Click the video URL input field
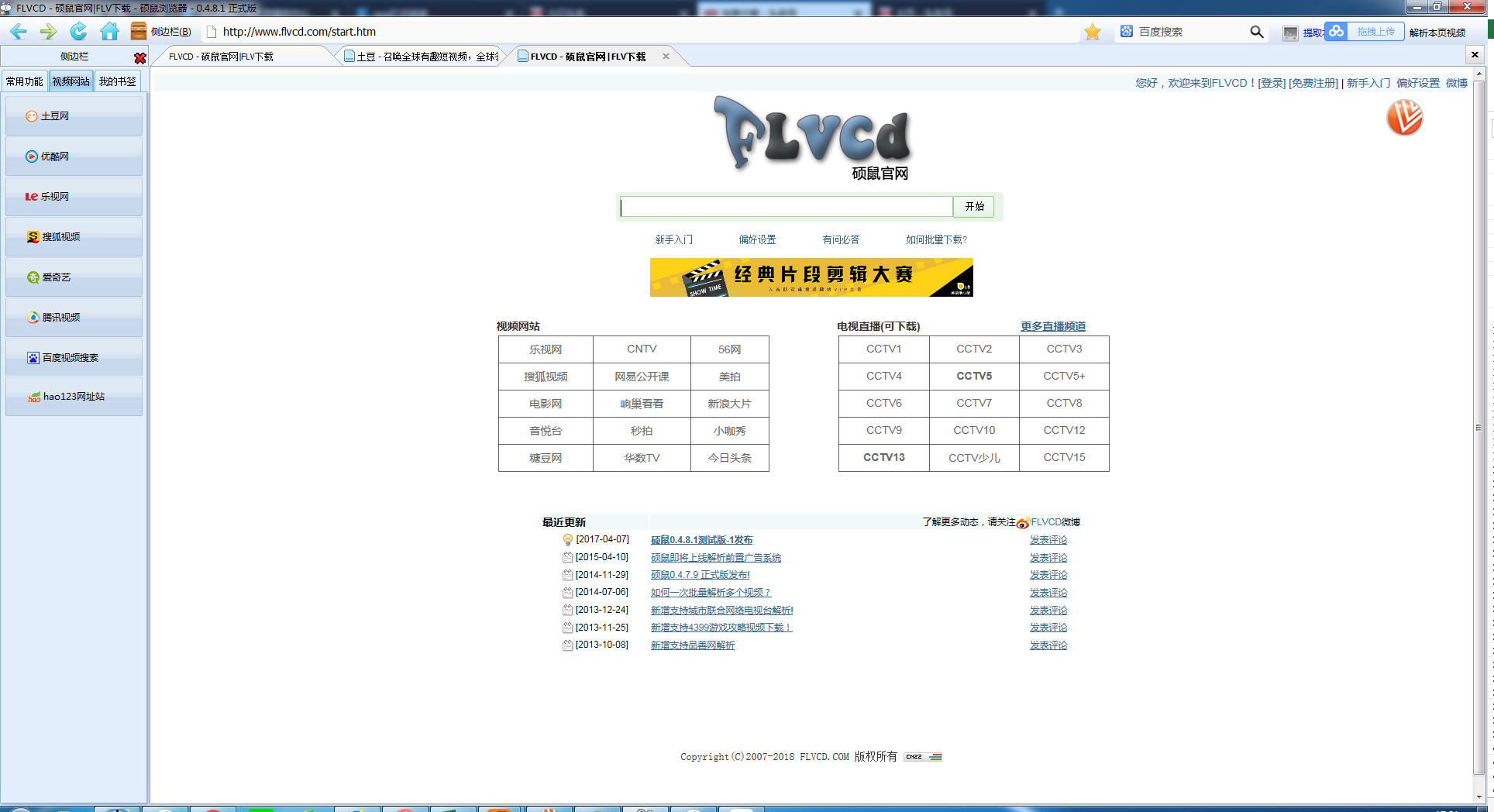Viewport: 1494px width, 812px height. pos(786,207)
